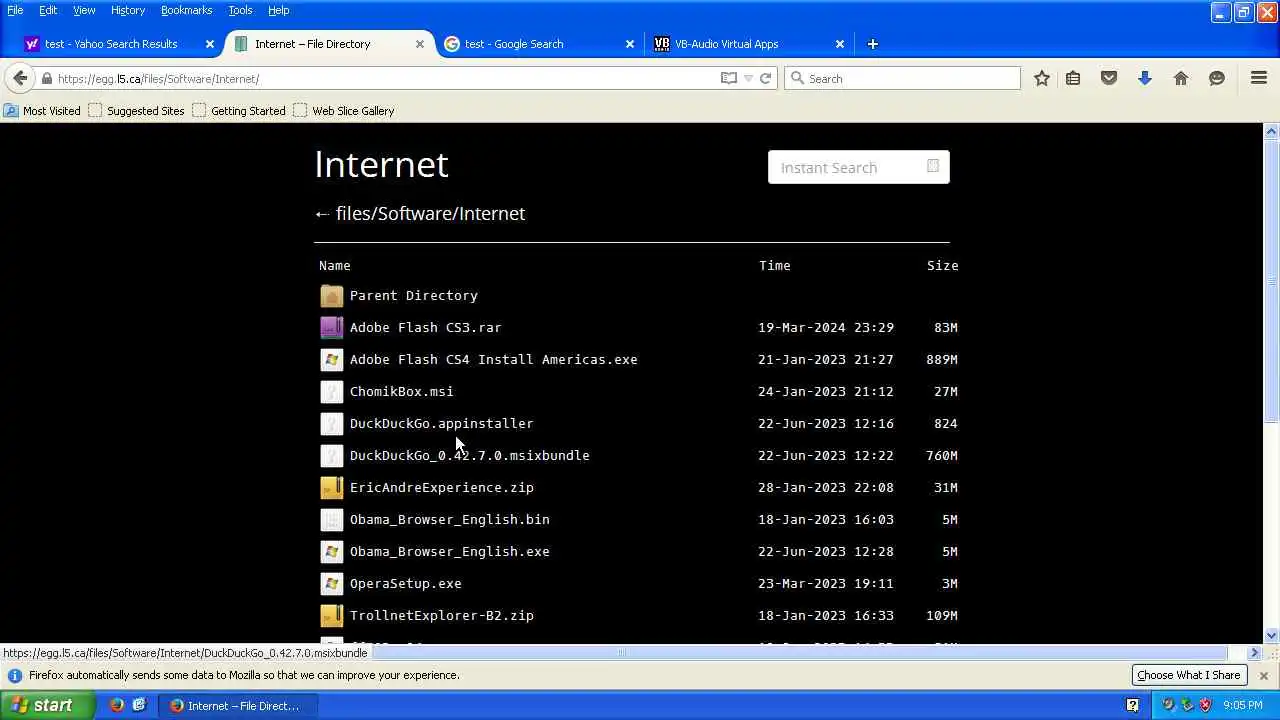Click the ChomikBox.msi file icon
The width and height of the screenshot is (1280, 720).
click(x=331, y=391)
